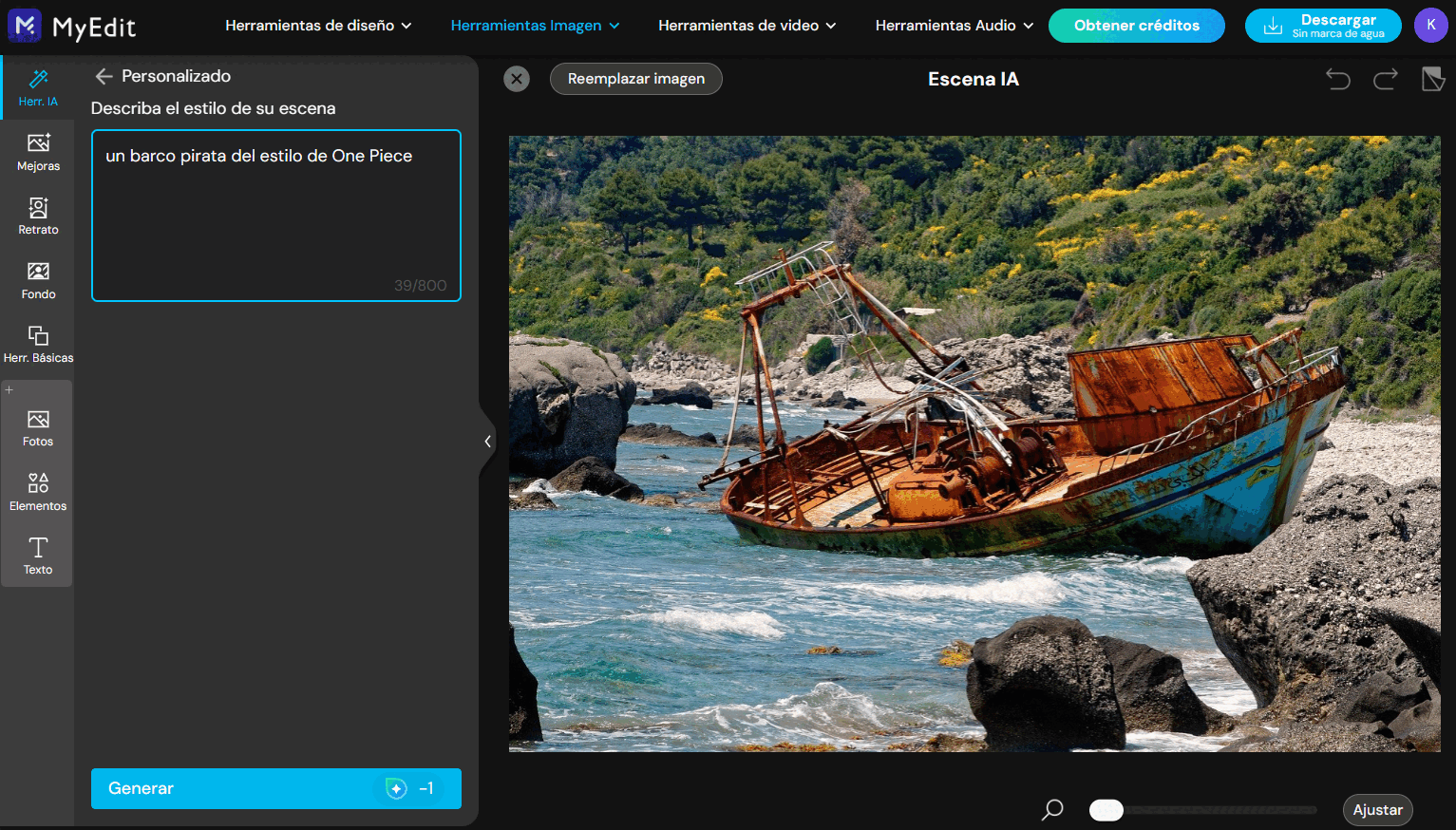Click the small plus icon above Fotos
This screenshot has width=1456, height=830.
pyautogui.click(x=9, y=389)
